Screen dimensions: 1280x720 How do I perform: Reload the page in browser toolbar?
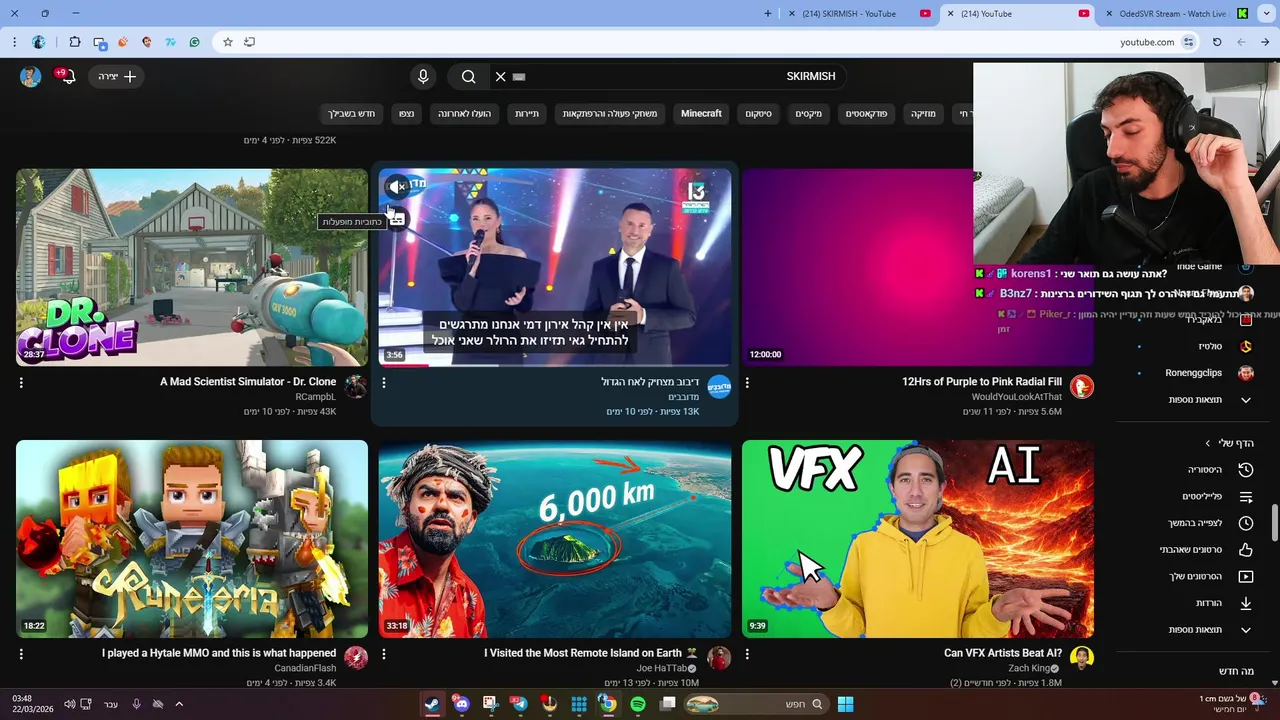[1217, 42]
